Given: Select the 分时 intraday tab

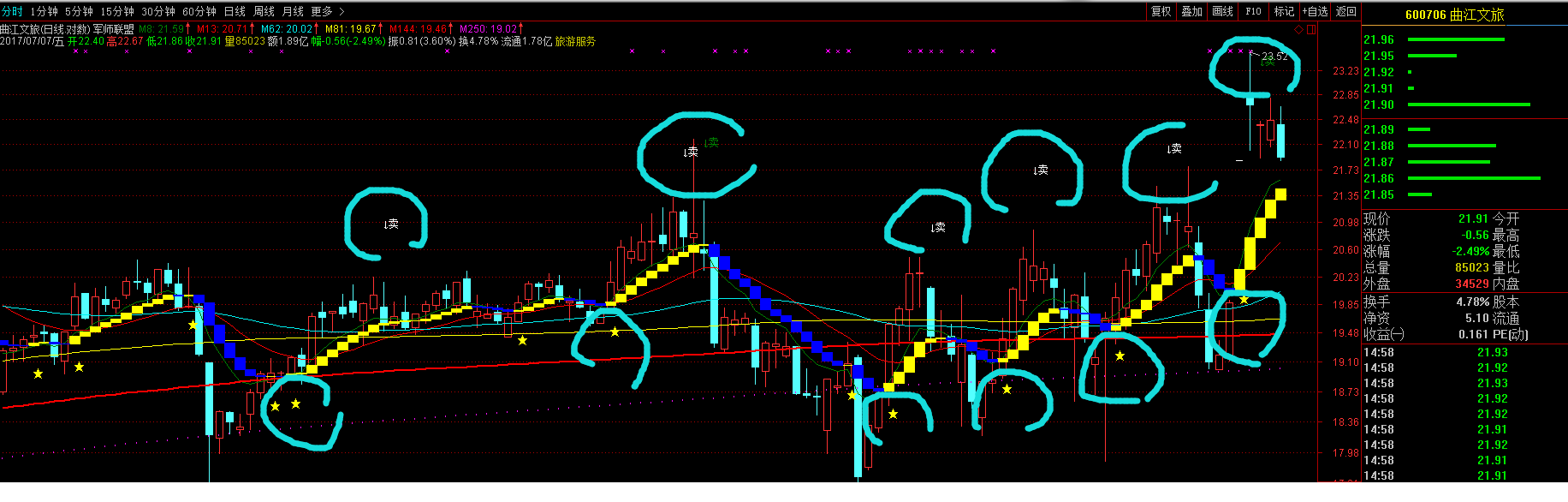Looking at the screenshot, I should pos(13,11).
